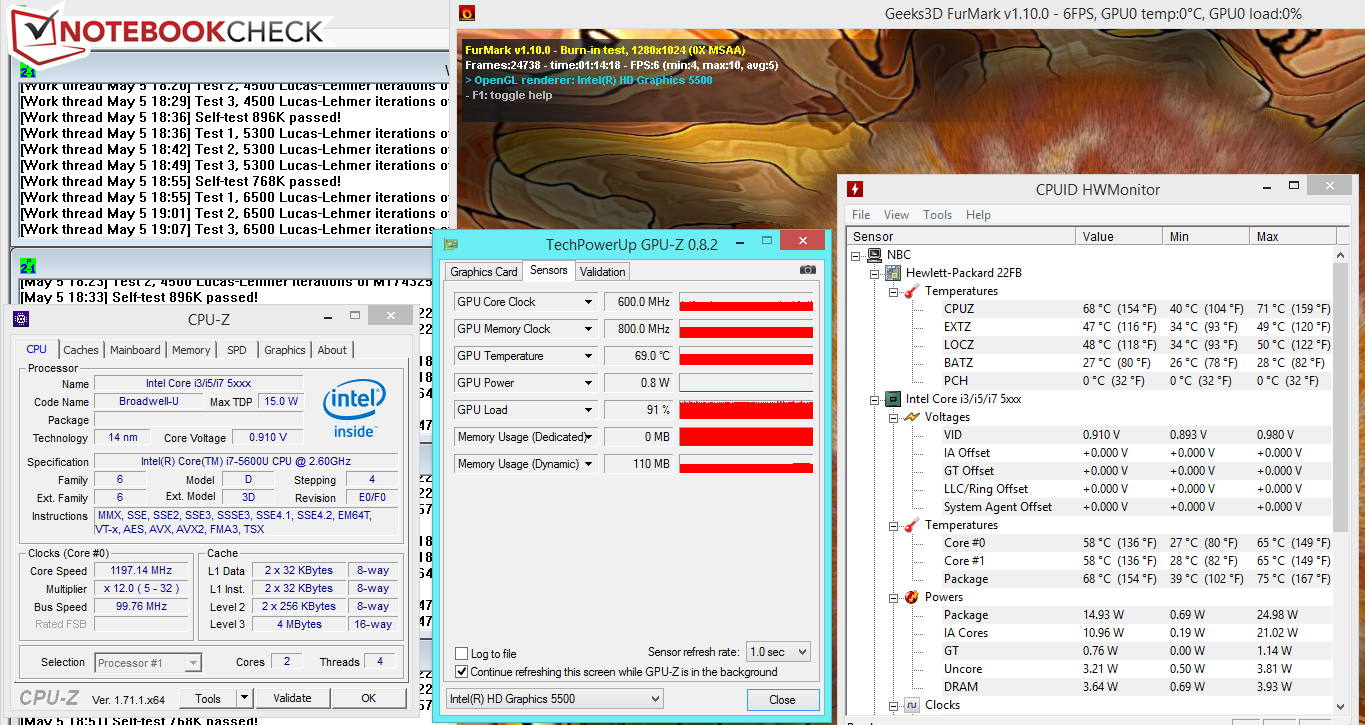The image size is (1365, 725).
Task: Click the Close button in GPU-Z
Action: pyautogui.click(x=783, y=700)
